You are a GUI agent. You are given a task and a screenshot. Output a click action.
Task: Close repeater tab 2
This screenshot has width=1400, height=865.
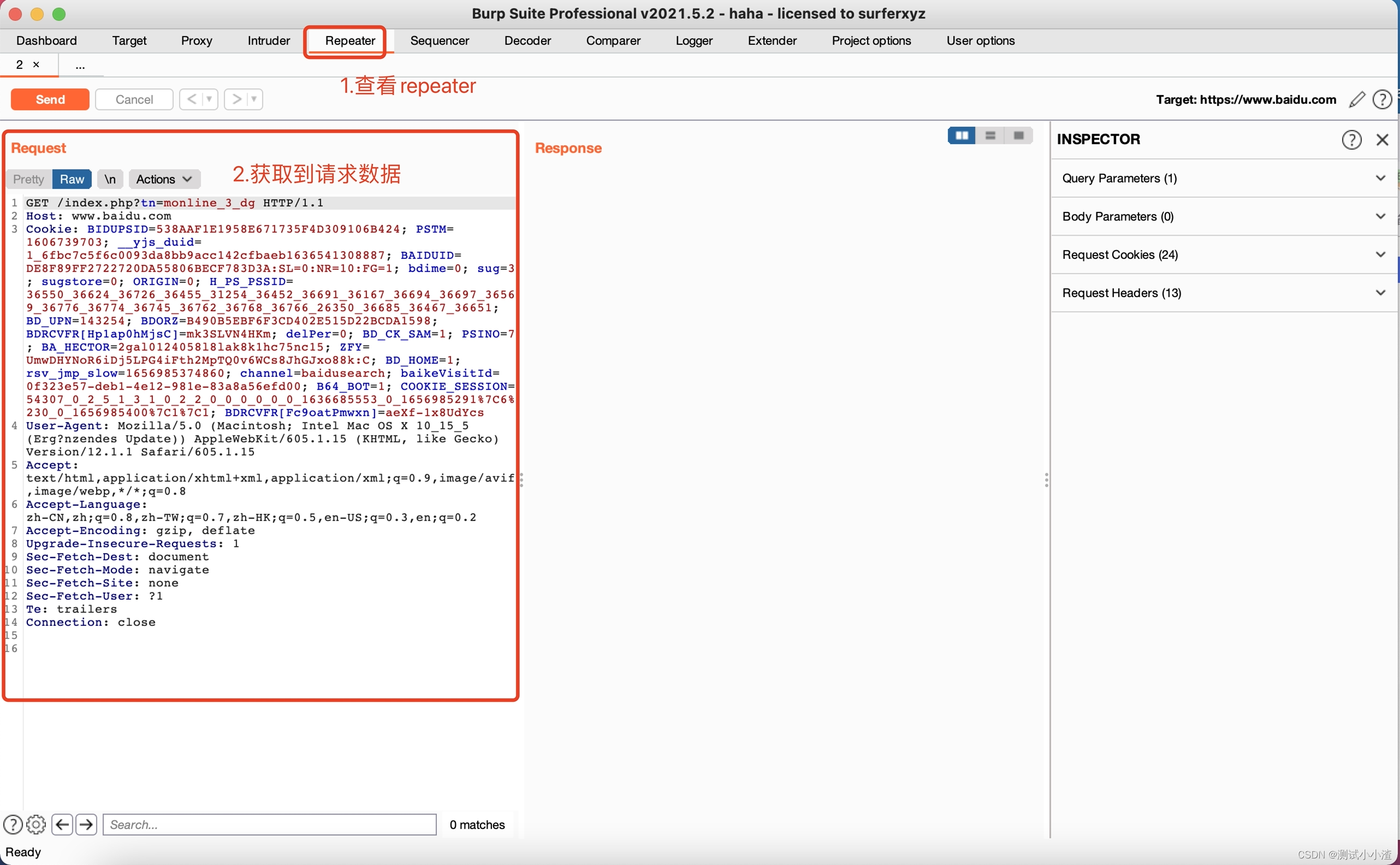(x=36, y=64)
